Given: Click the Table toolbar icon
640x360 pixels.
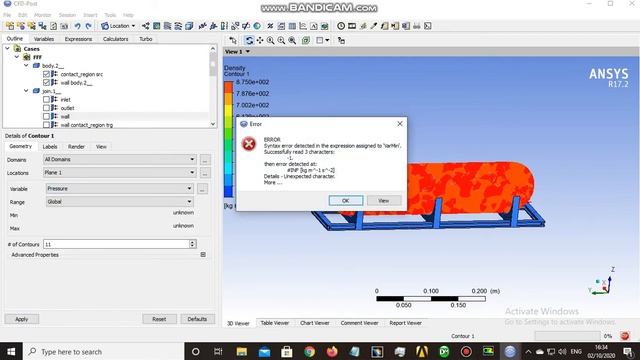Looking at the screenshot, I should 292,26.
